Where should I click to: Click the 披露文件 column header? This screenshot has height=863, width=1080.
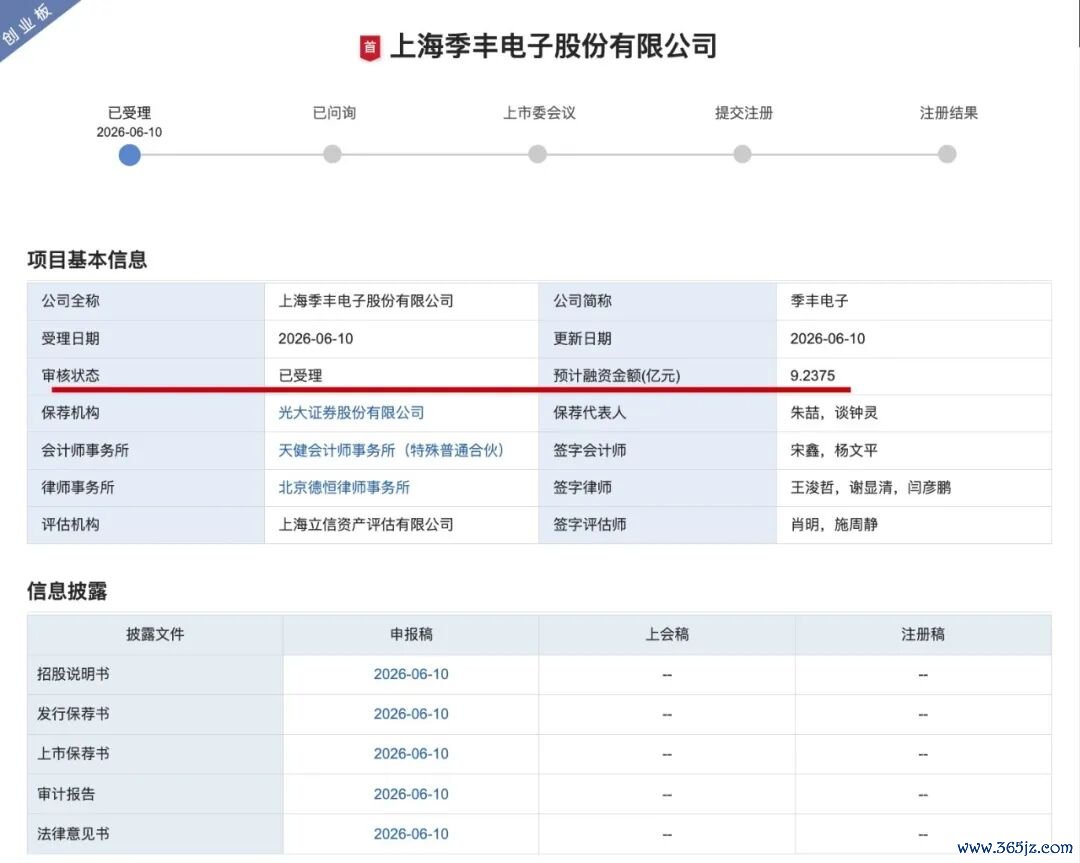click(x=155, y=634)
